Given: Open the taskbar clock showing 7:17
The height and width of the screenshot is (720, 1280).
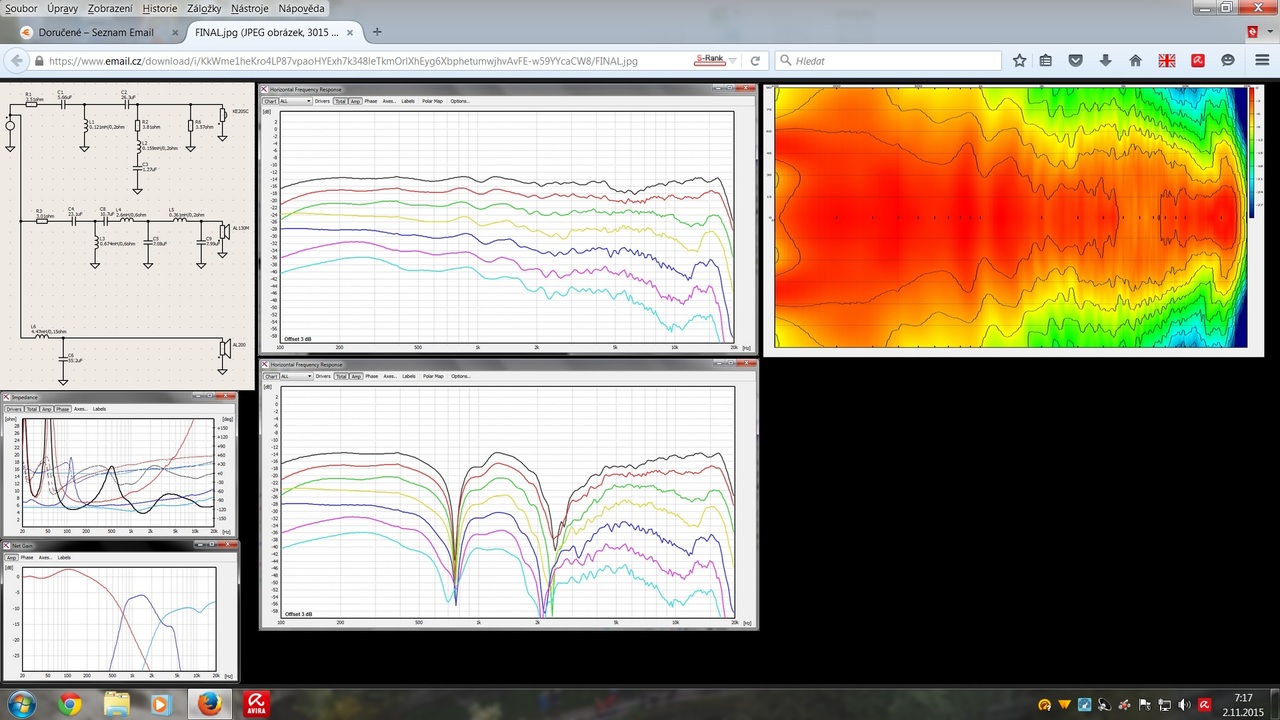Looking at the screenshot, I should (x=1244, y=704).
